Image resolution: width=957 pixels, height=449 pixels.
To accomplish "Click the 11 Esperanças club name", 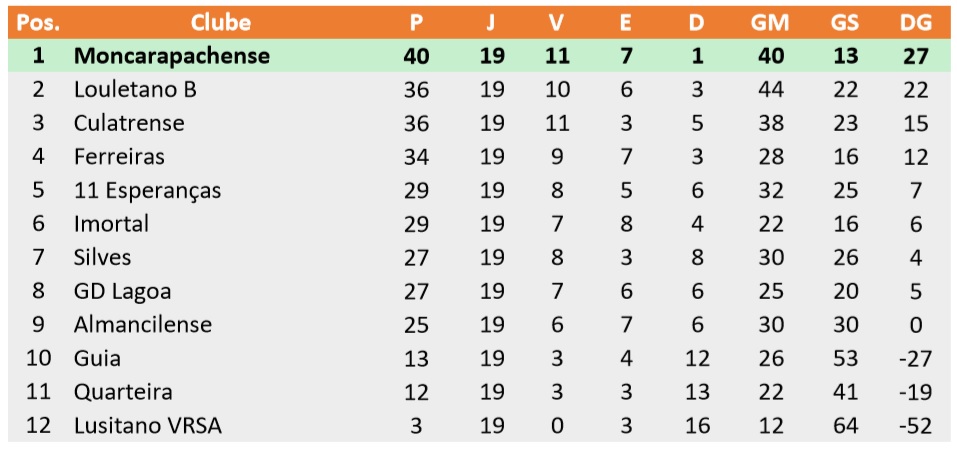I will pyautogui.click(x=147, y=191).
